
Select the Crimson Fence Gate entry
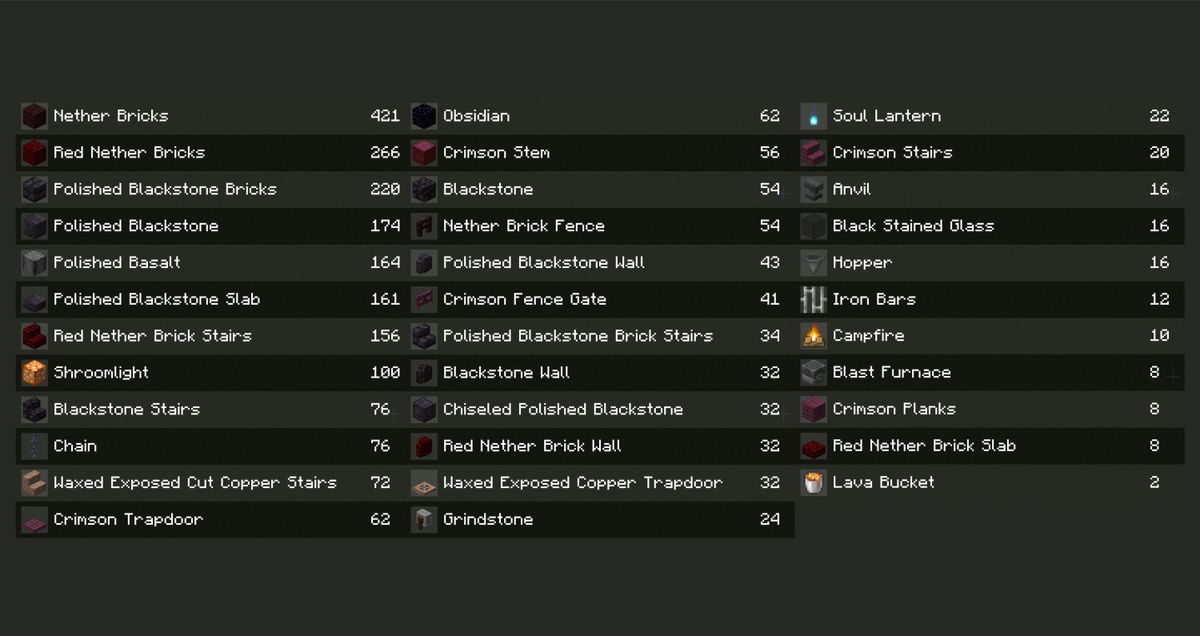(600, 299)
